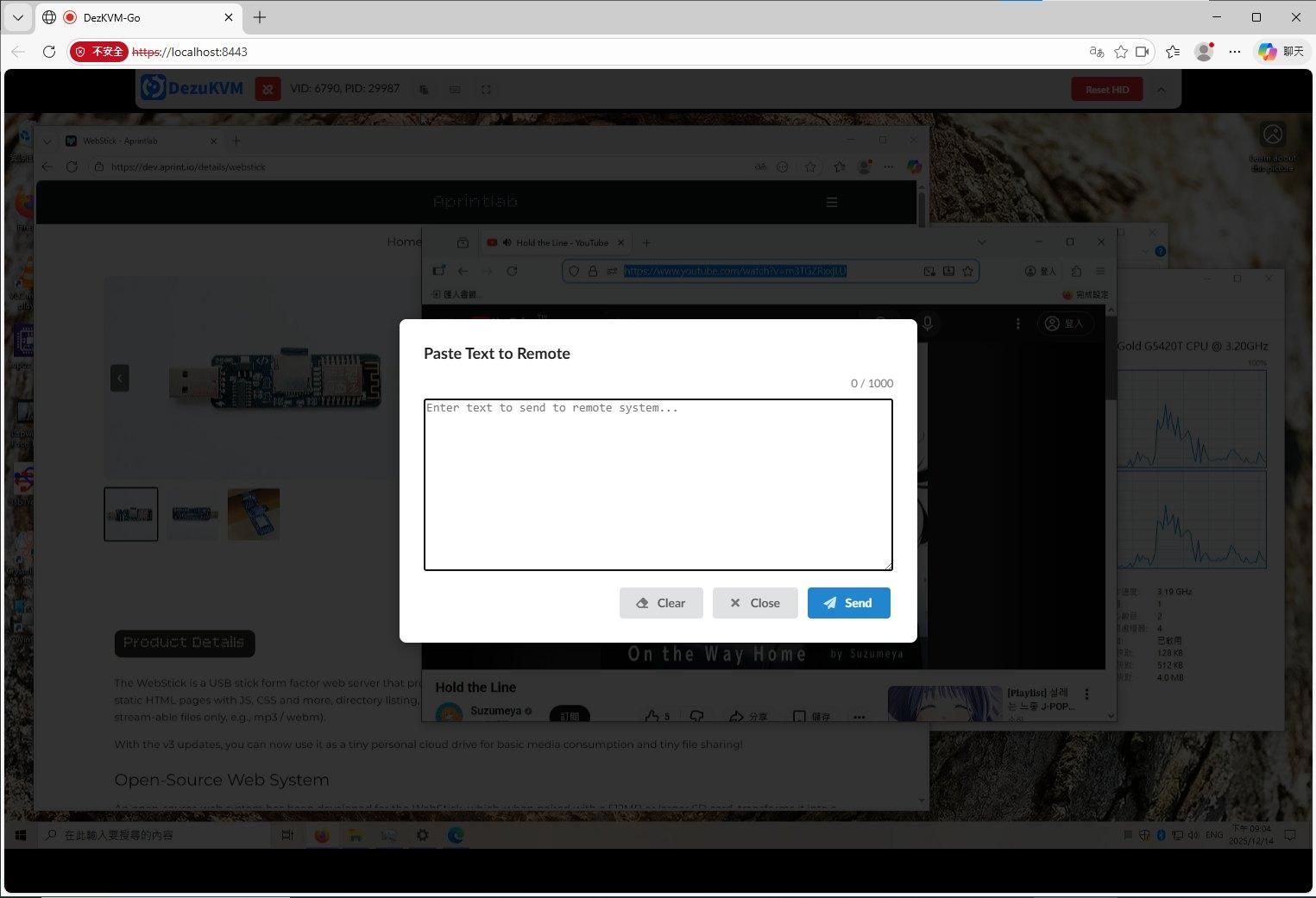
Task: Open Playlist recommendation thumbnail
Action: click(x=945, y=703)
